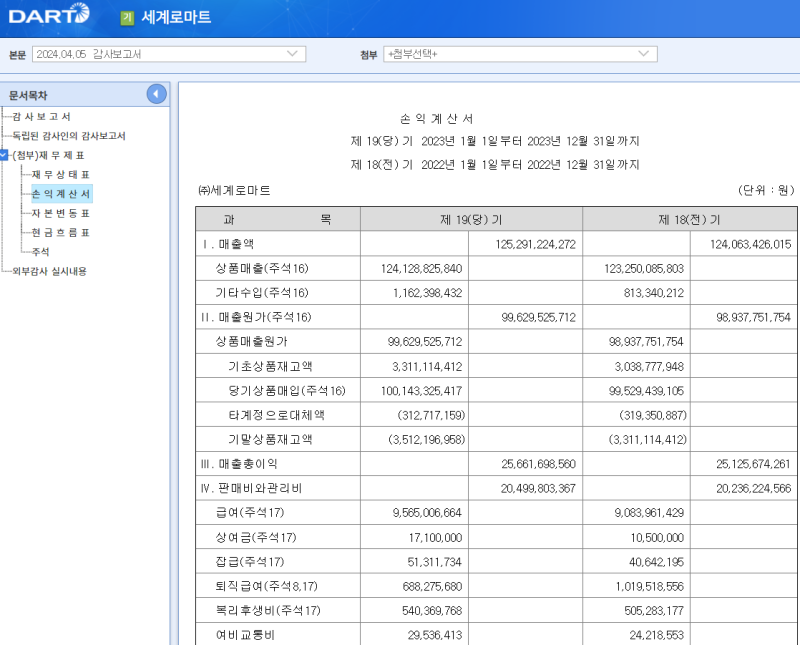Click II. 매출원가(주석16) row label
The image size is (800, 645).
tap(256, 317)
